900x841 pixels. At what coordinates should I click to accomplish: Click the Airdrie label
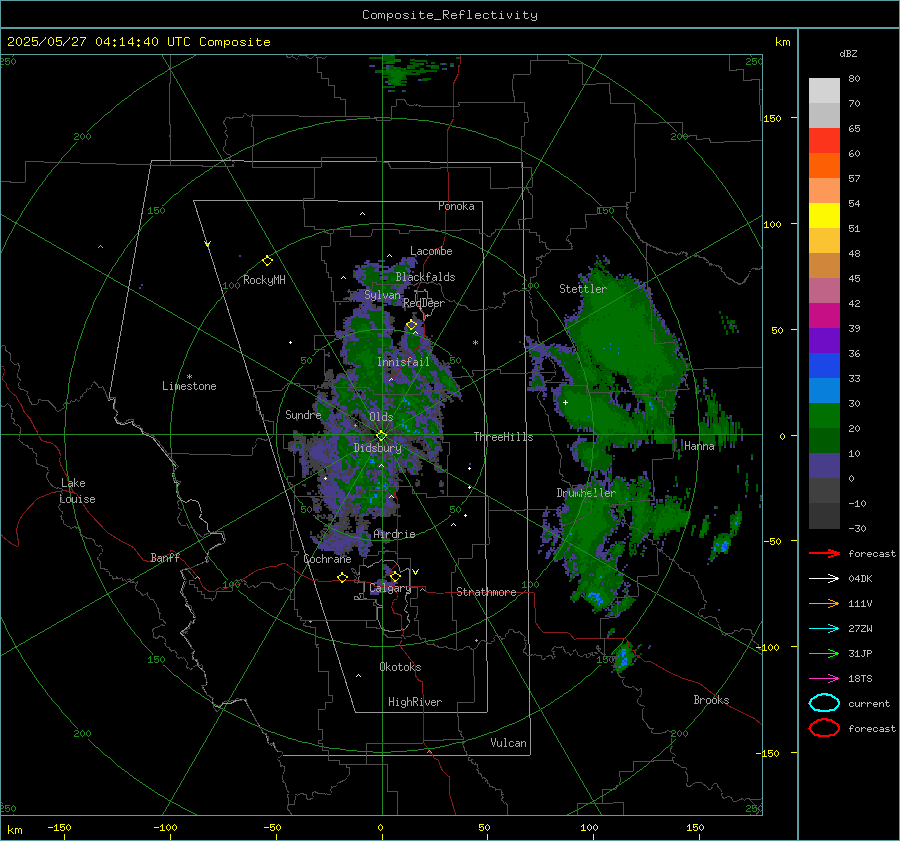click(x=394, y=534)
